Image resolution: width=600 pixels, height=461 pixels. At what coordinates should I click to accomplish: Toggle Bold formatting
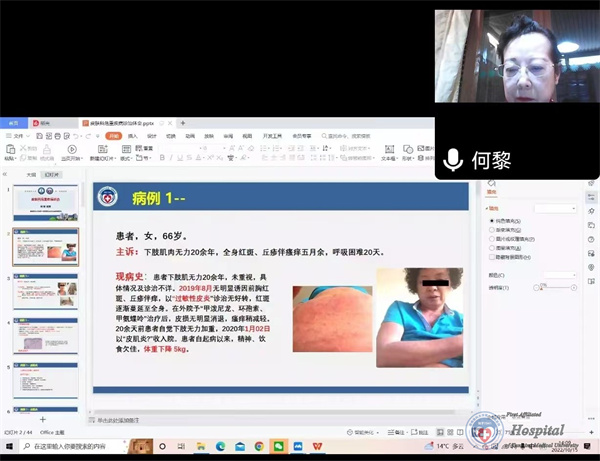tap(162, 158)
